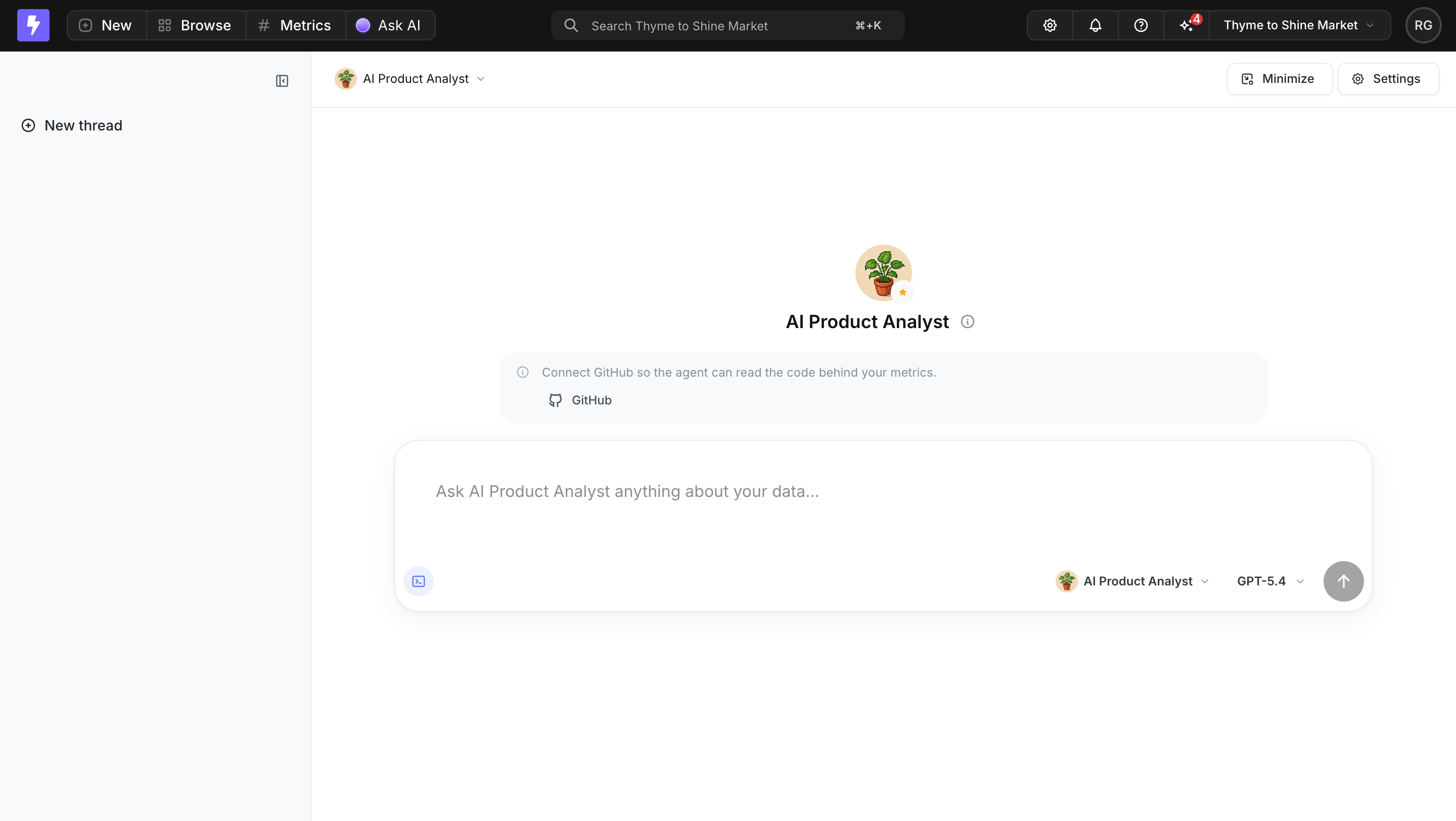1456x821 pixels.
Task: Click the help question mark icon
Action: (x=1141, y=25)
